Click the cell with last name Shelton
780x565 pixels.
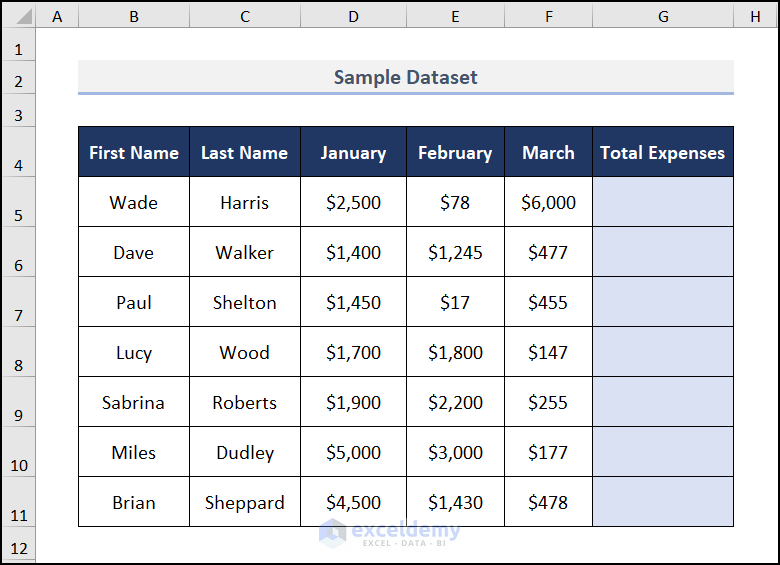245,303
